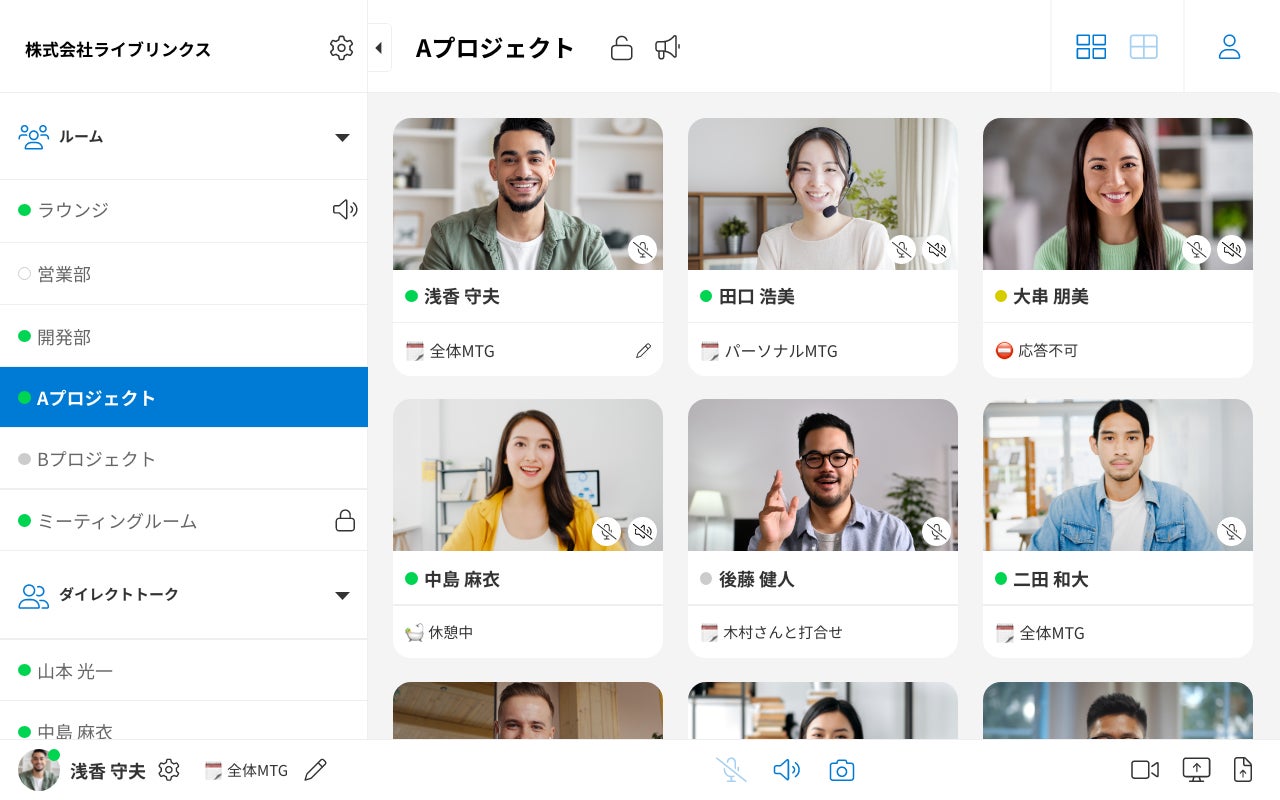Click the 全体MTG status in the bottom bar

click(x=257, y=770)
